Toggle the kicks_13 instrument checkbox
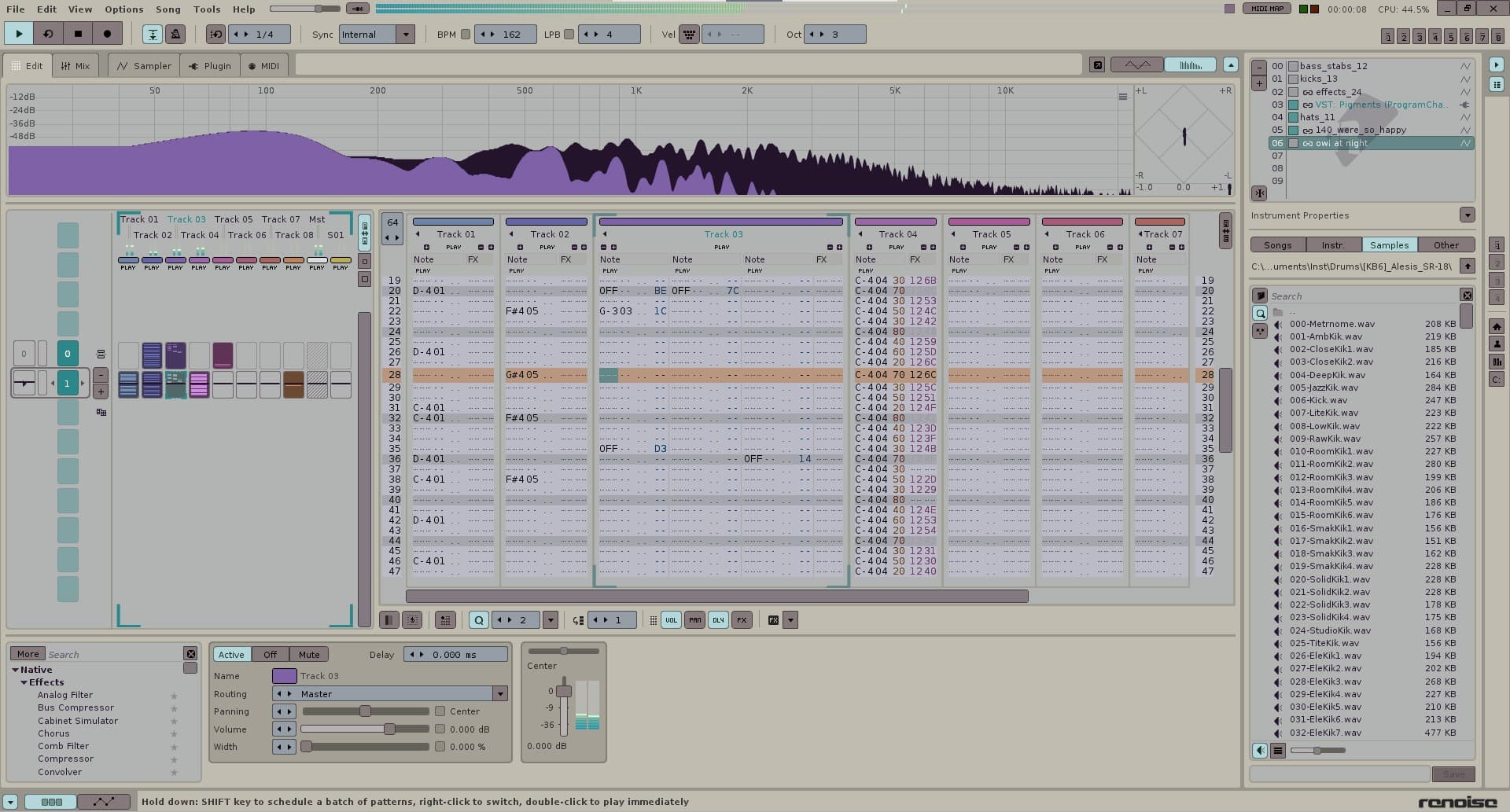 pos(1293,79)
